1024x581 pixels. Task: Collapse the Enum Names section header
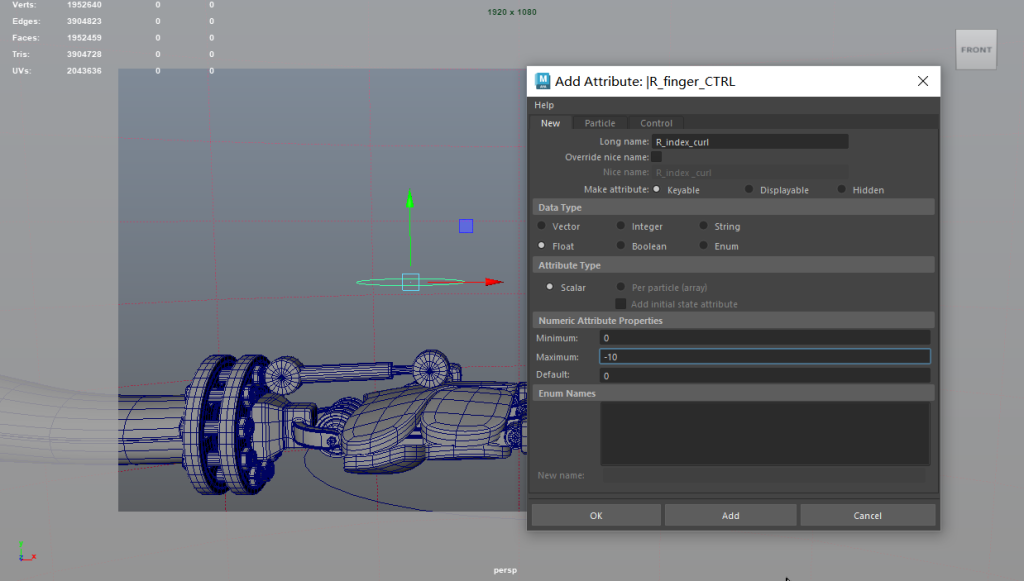(x=733, y=393)
